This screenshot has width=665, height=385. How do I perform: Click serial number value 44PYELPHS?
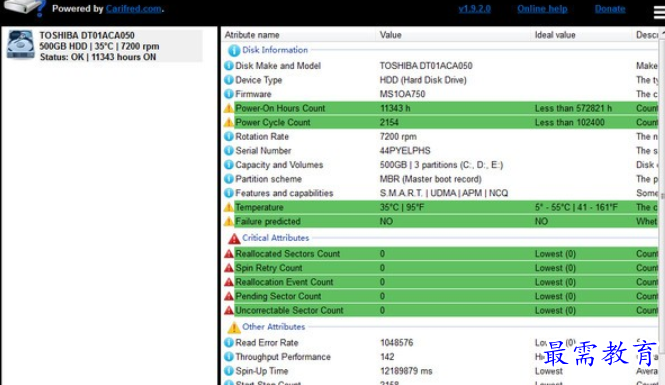[405, 151]
